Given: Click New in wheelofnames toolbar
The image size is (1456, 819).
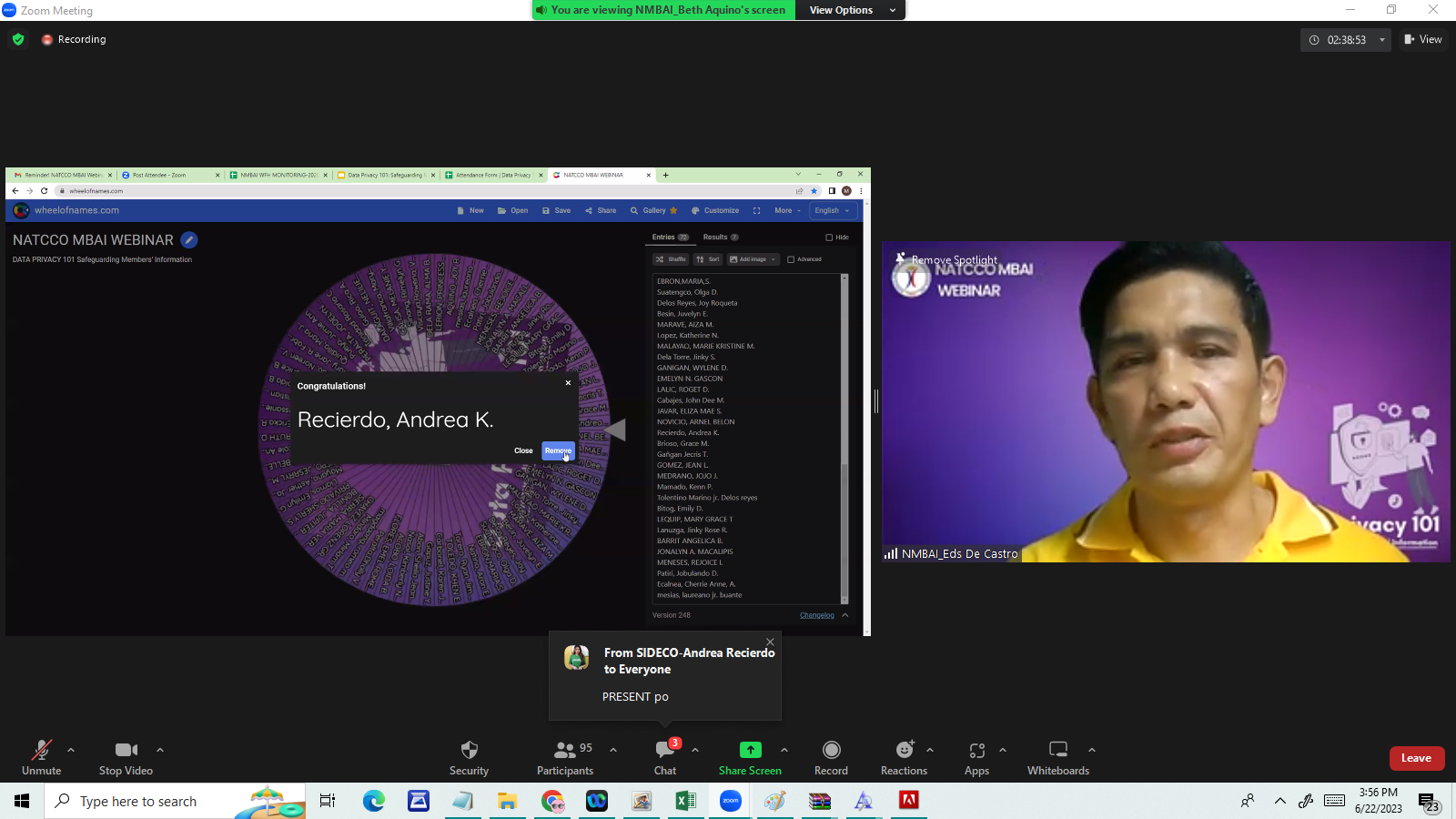Looking at the screenshot, I should coord(470,210).
